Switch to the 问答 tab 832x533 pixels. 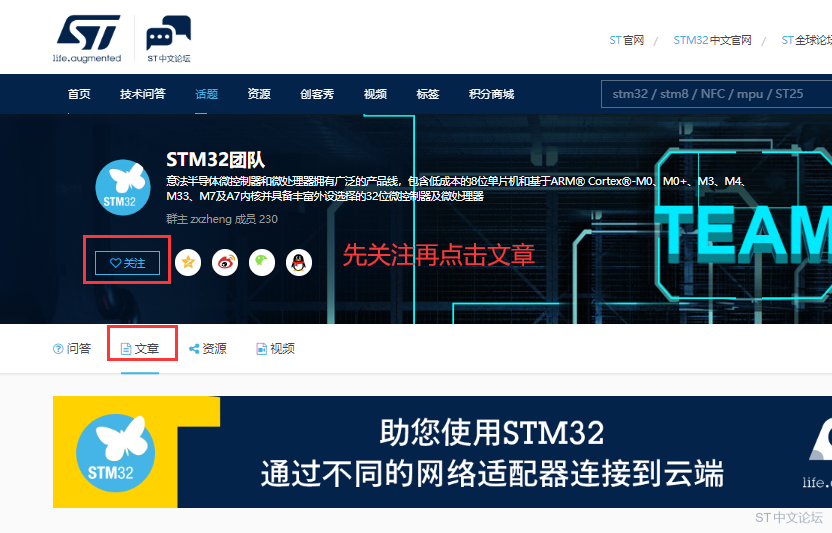(x=72, y=348)
